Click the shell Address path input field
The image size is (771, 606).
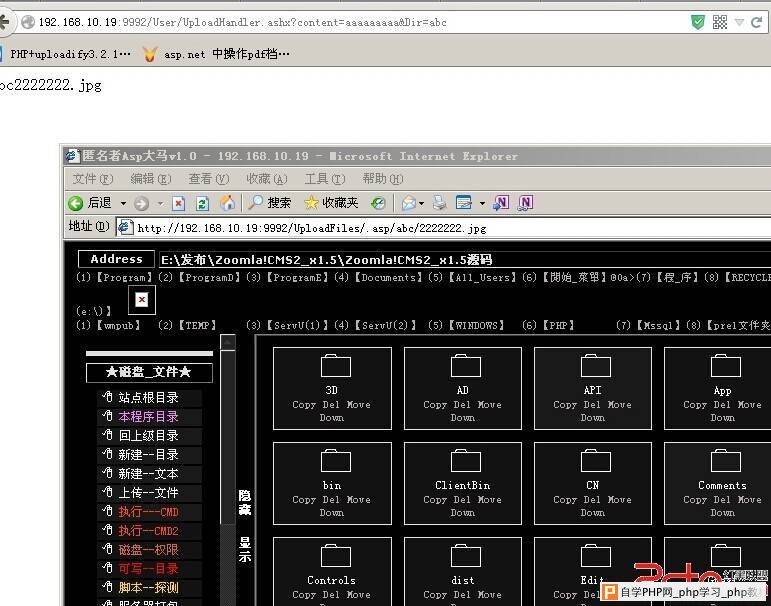coord(465,259)
